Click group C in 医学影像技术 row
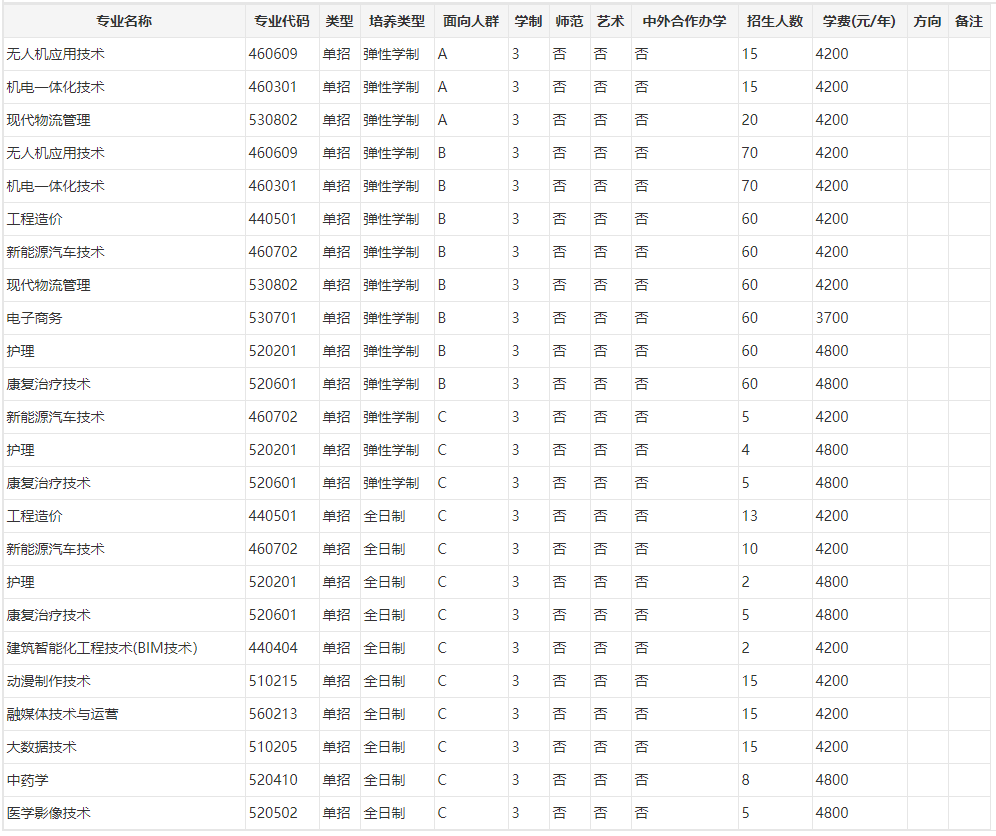 (442, 813)
